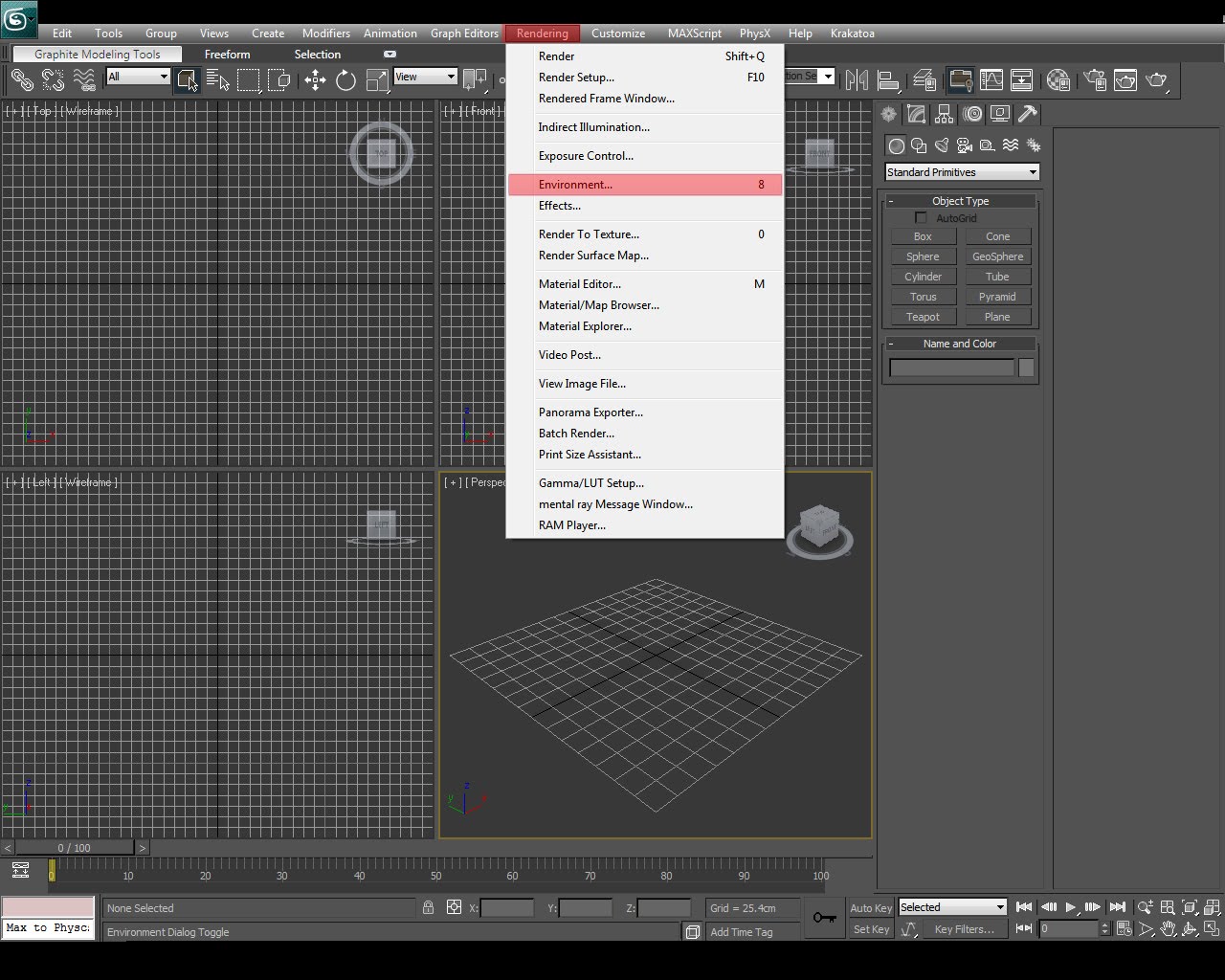Click the Orbit viewport tool
Screen dimensions: 1225x980
[1190, 929]
